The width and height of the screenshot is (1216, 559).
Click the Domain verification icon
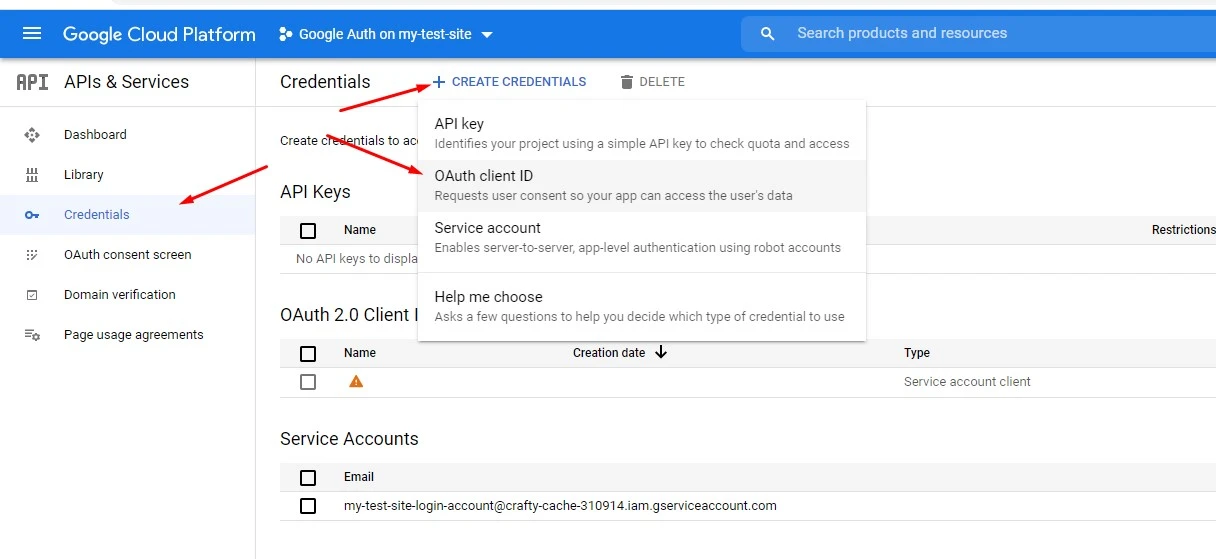click(32, 295)
